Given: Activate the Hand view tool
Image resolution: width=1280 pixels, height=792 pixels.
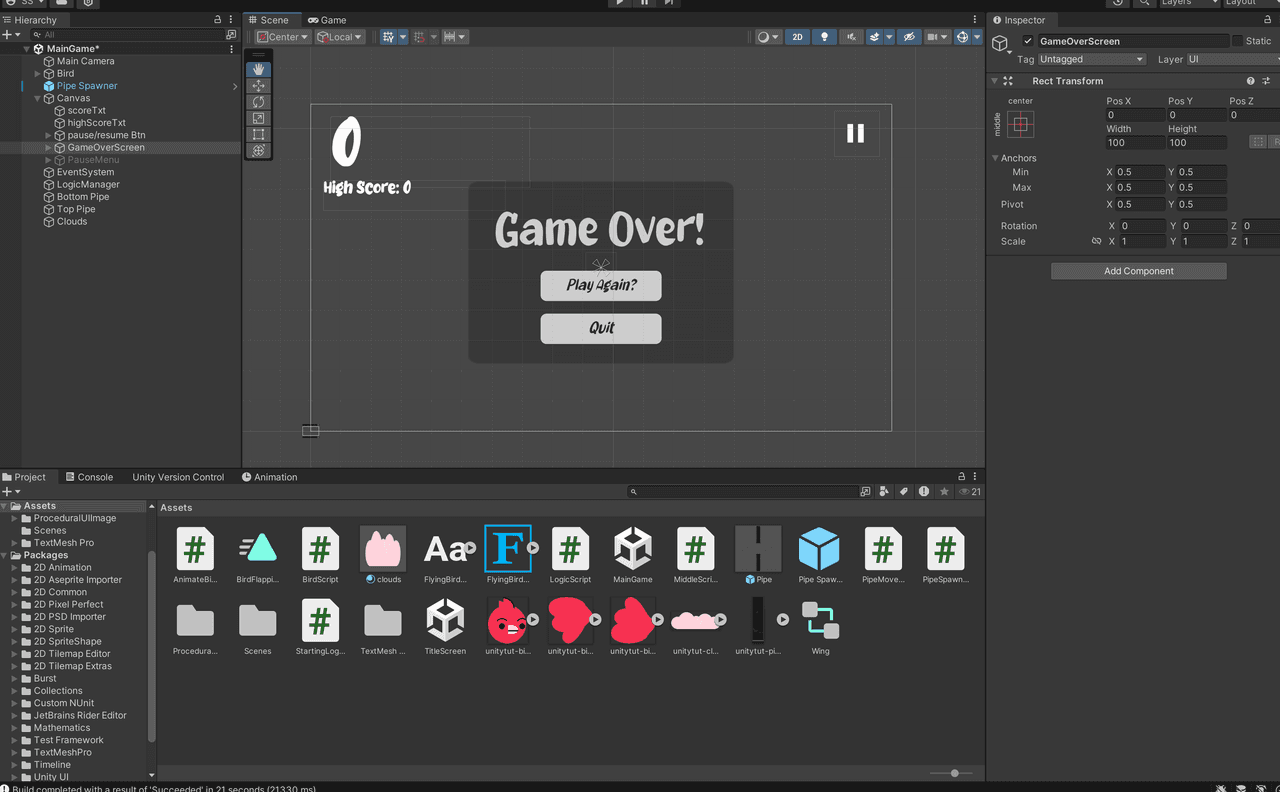Looking at the screenshot, I should (259, 69).
